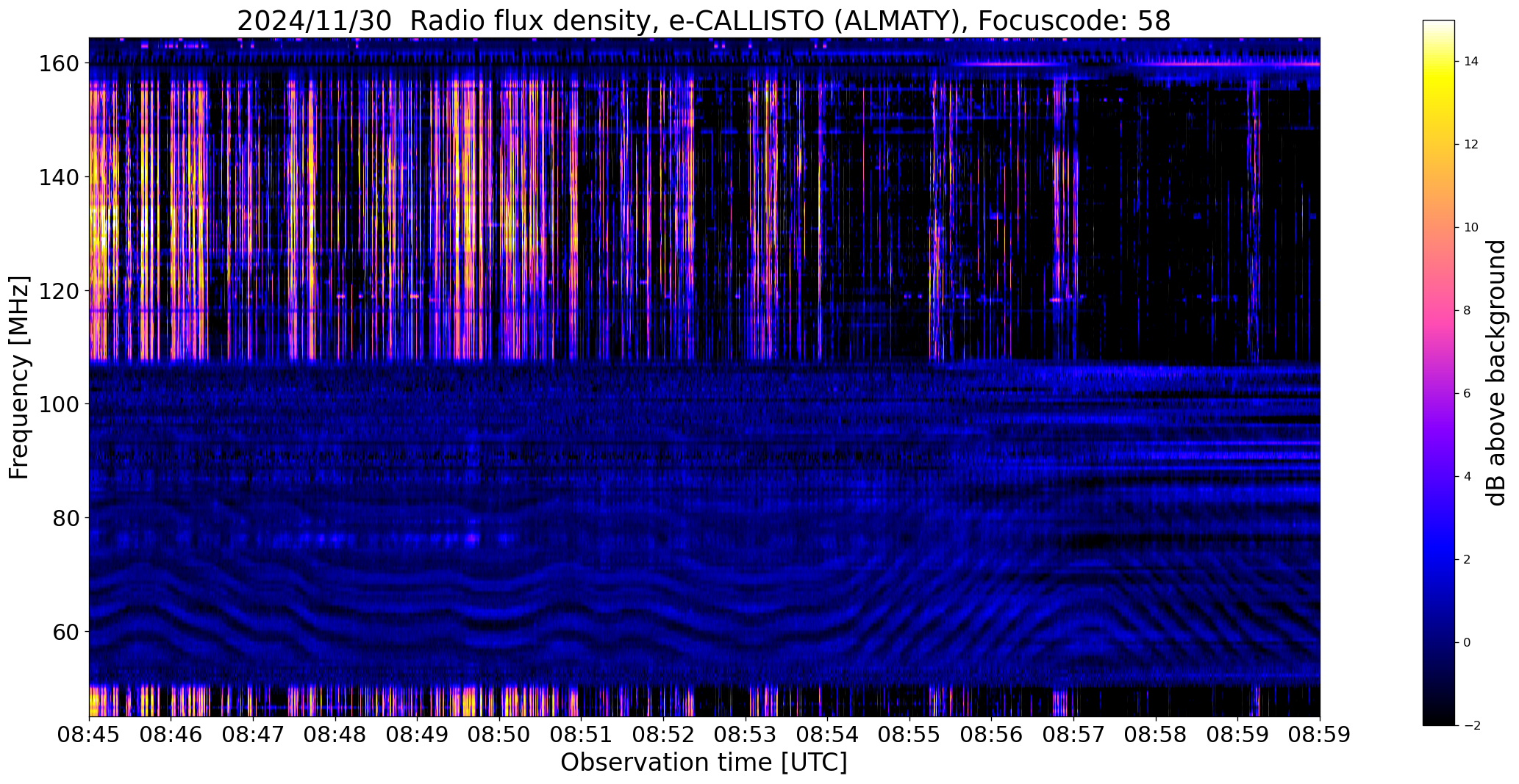Click the 08:50 time tick label
The width and height of the screenshot is (1519, 784).
500,736
